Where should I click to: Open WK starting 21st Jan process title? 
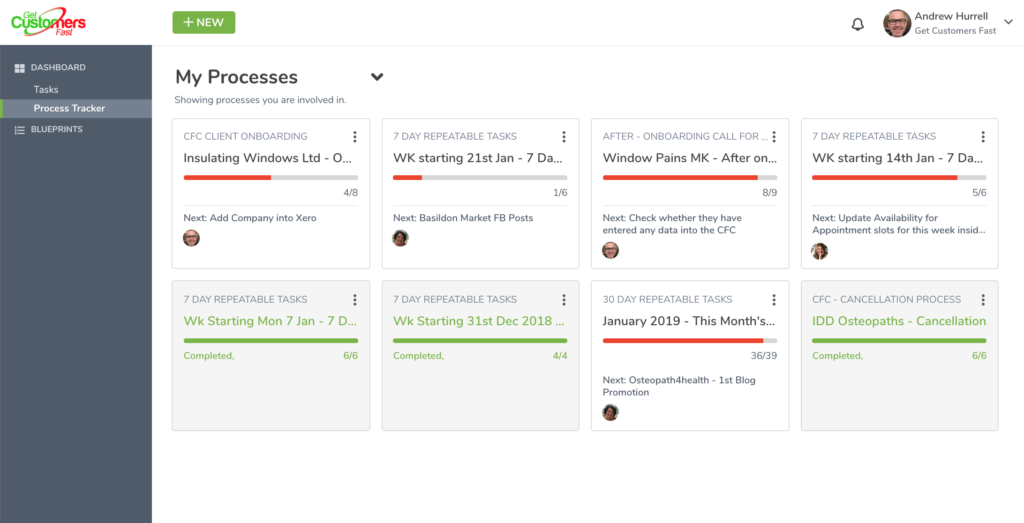(x=477, y=157)
